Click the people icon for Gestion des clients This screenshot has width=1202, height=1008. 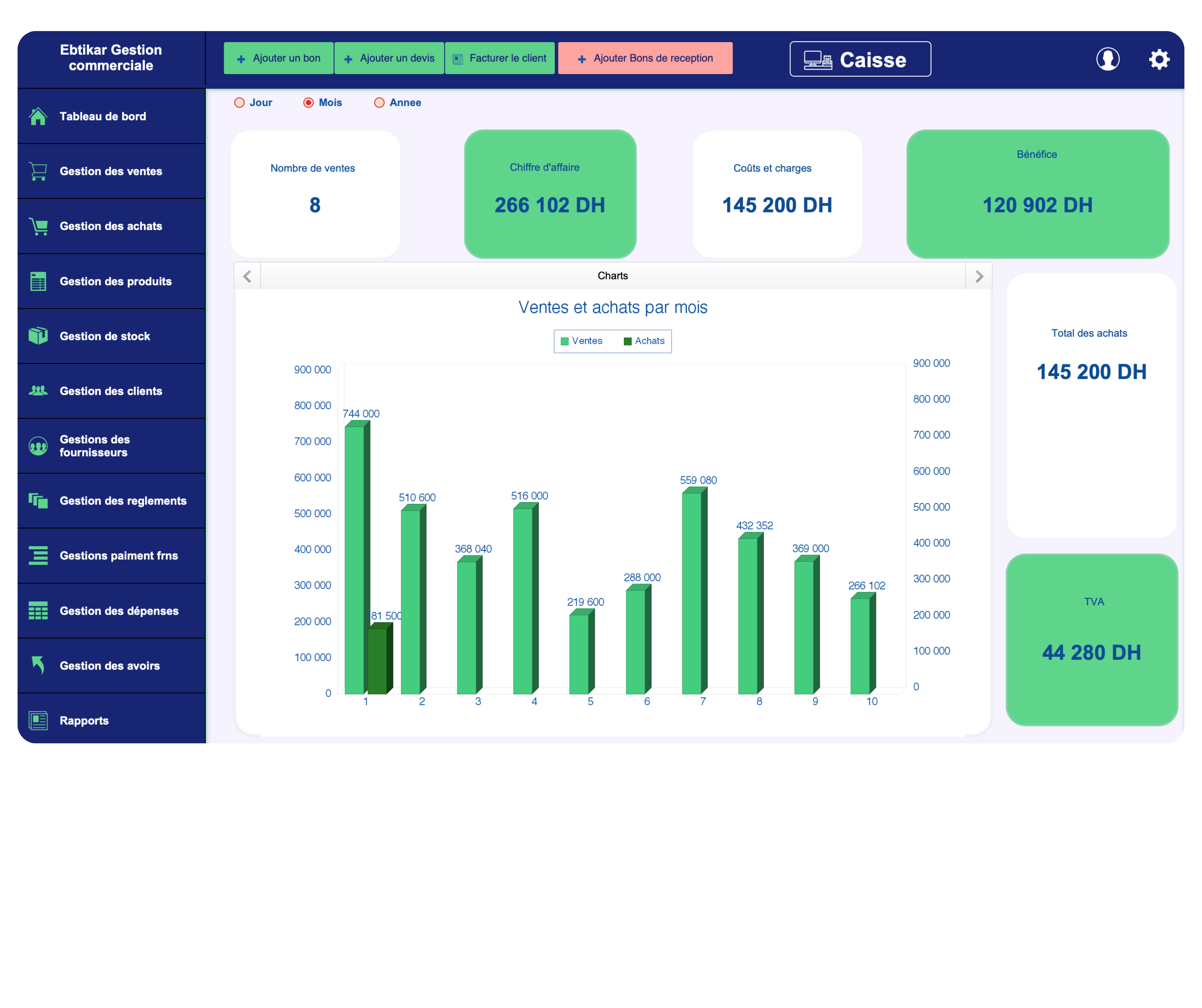[38, 390]
